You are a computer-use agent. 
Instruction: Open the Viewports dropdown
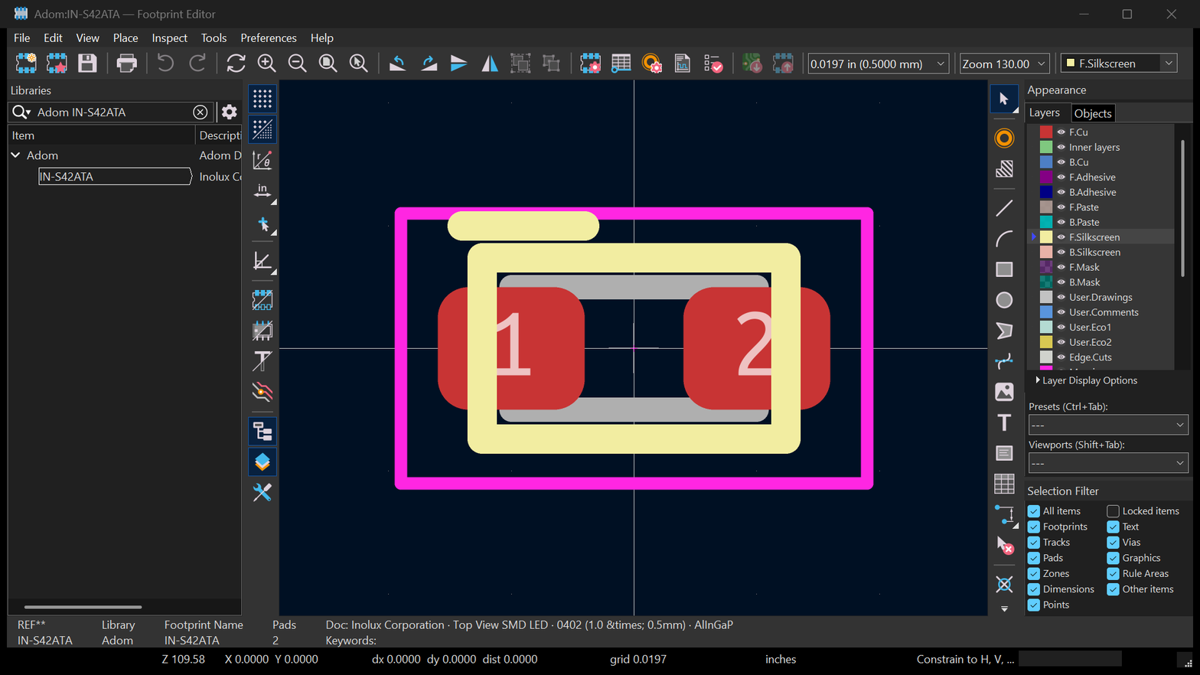(x=1108, y=463)
